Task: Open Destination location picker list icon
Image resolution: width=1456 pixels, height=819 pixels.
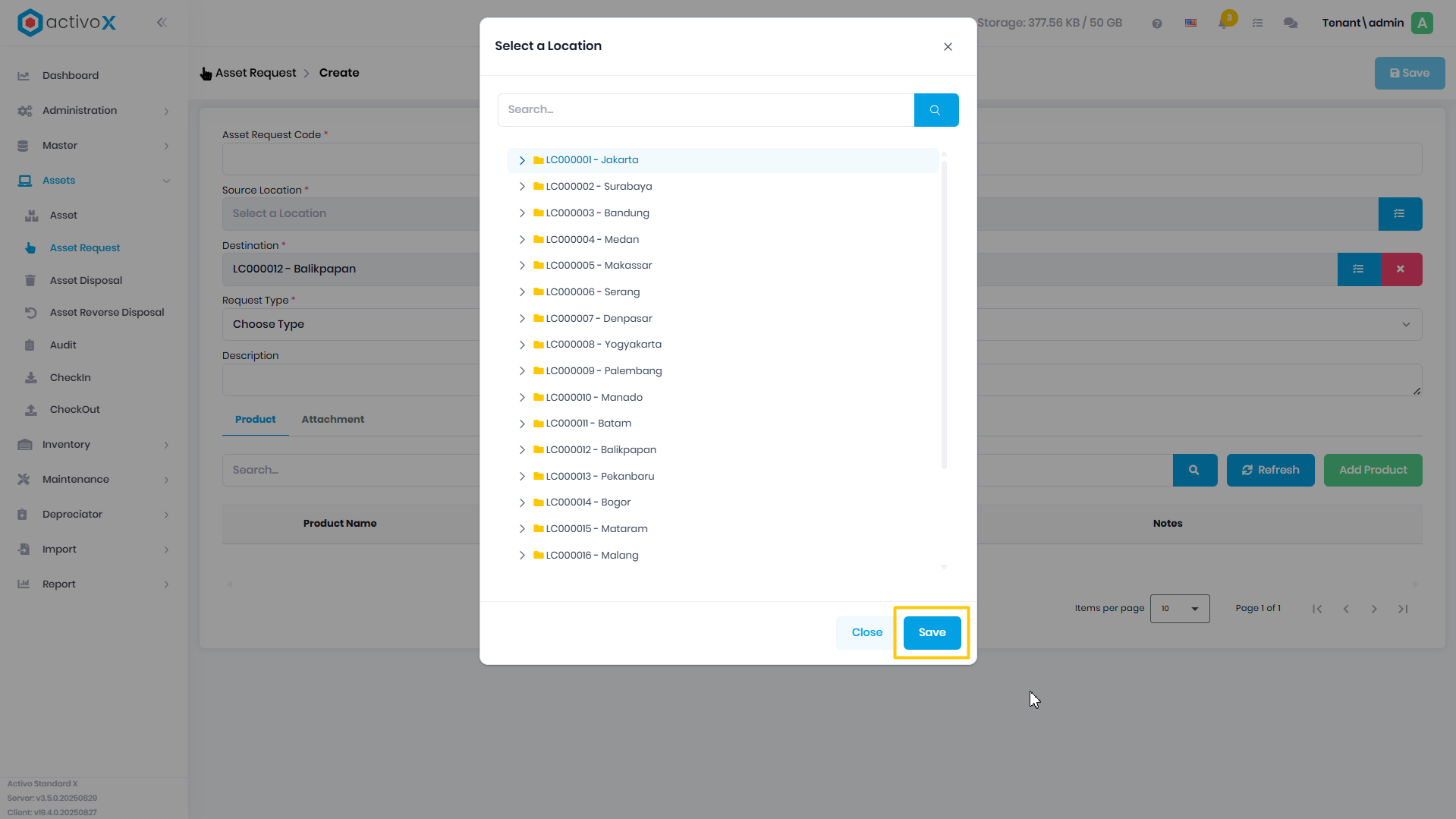Action: pyautogui.click(x=1359, y=269)
